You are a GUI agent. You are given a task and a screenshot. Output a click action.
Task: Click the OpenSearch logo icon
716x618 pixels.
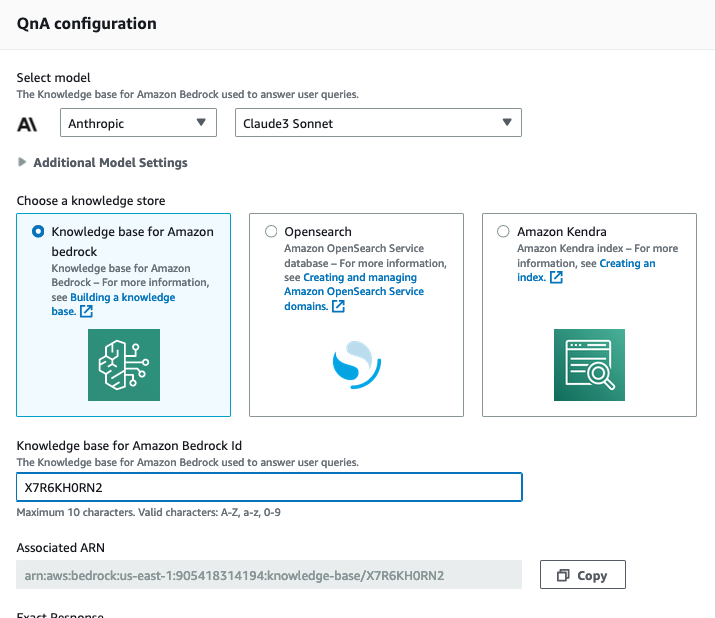click(356, 365)
